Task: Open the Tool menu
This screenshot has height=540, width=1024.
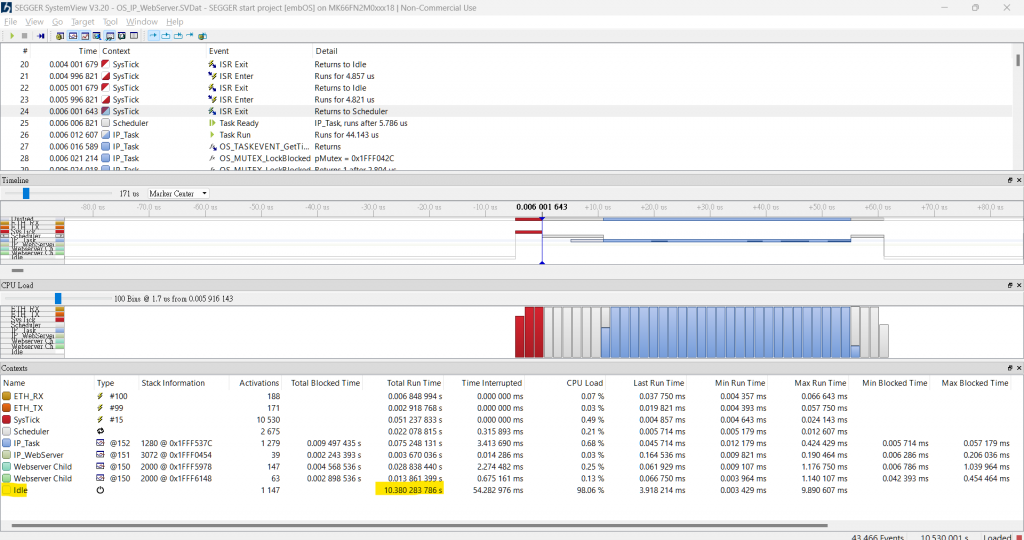Action: pyautogui.click(x=110, y=22)
